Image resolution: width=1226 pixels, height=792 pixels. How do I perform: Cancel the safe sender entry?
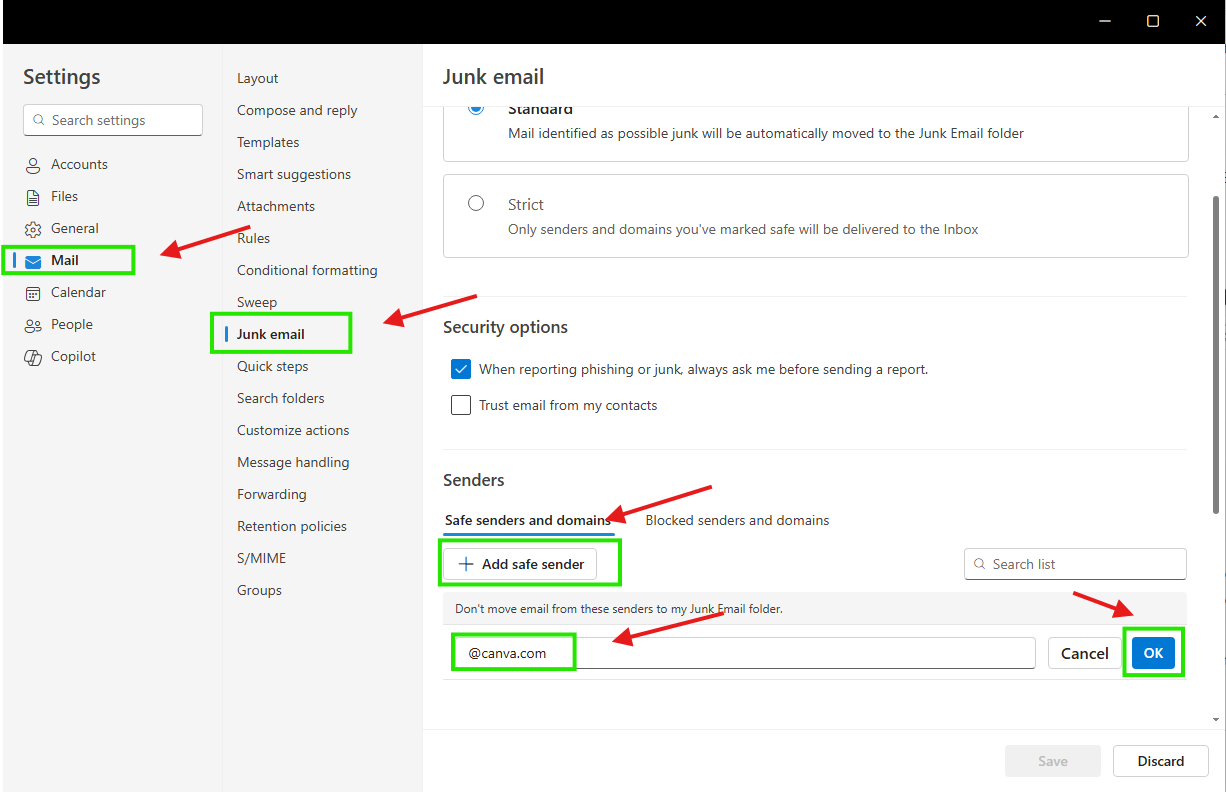pos(1084,653)
